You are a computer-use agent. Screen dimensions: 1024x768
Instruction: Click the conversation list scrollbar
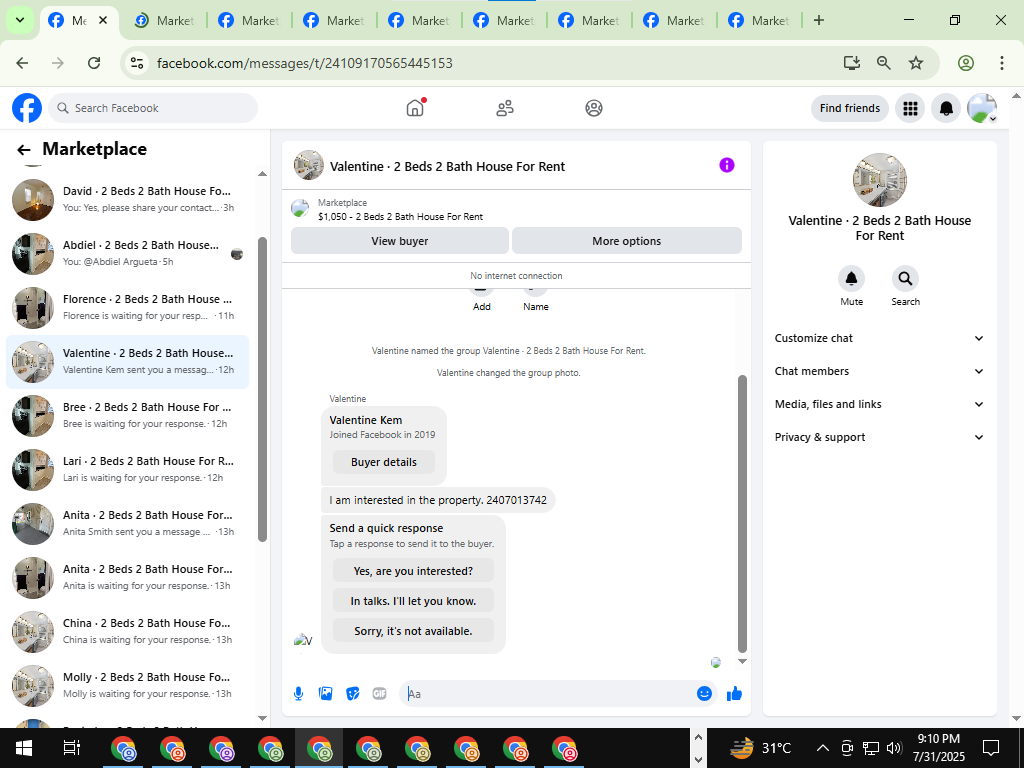point(263,389)
